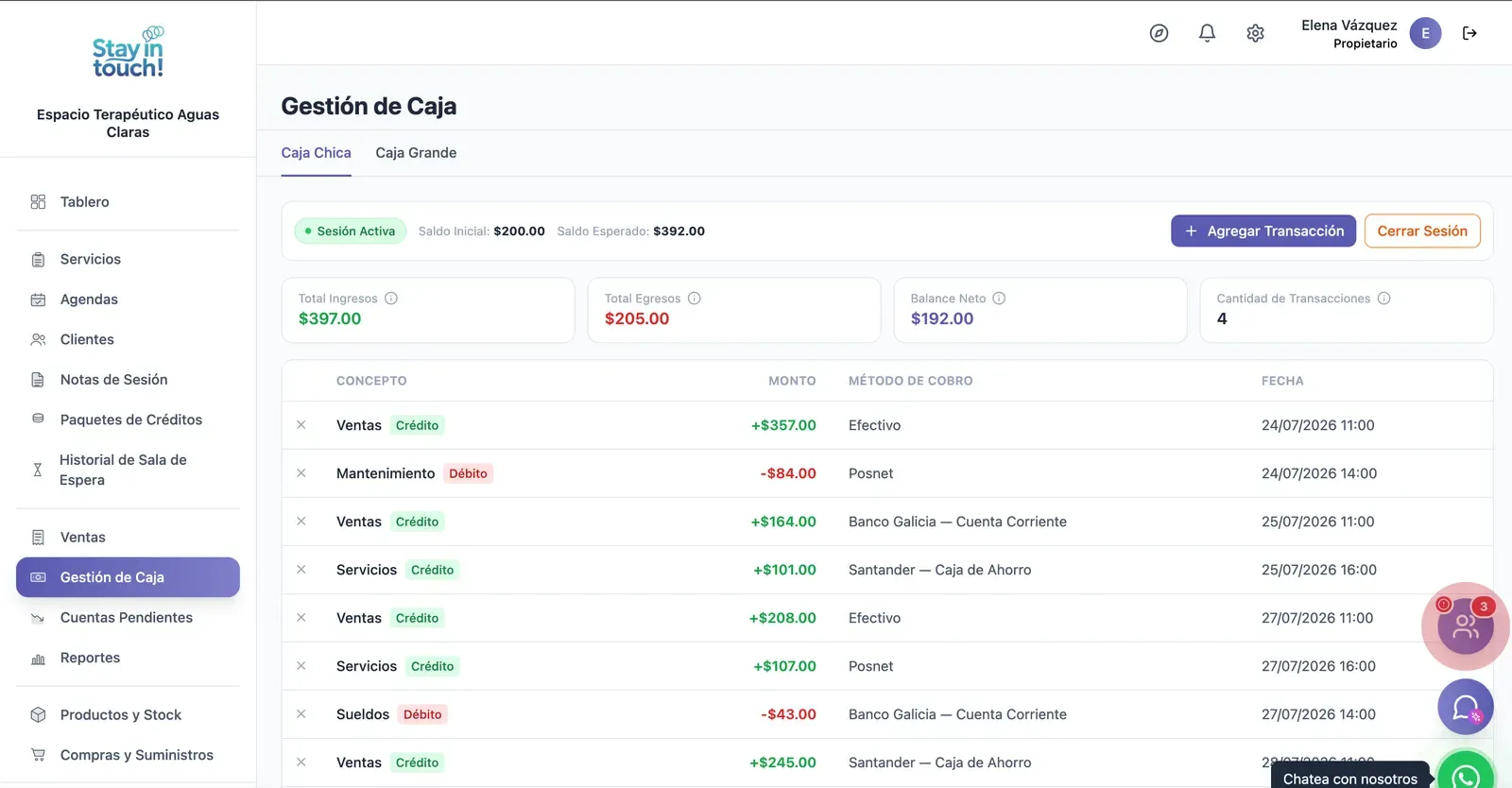Image resolution: width=1512 pixels, height=788 pixels.
Task: Select the Caja Chica tab
Action: 316,153
